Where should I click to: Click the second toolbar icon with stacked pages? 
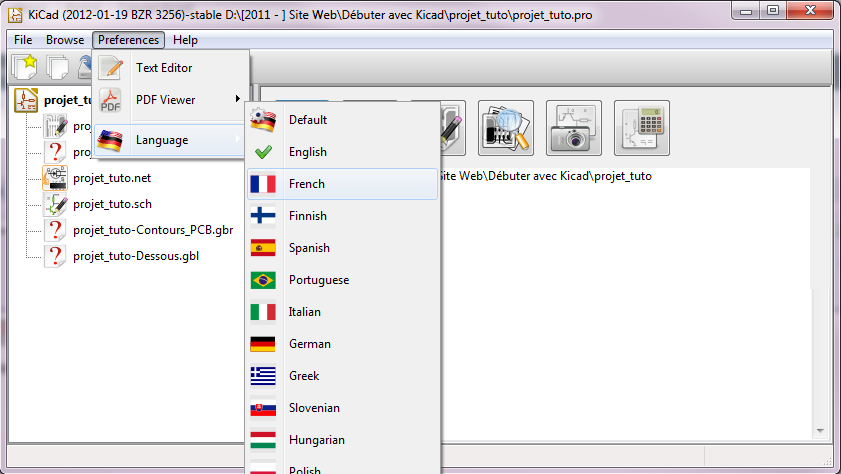click(57, 68)
